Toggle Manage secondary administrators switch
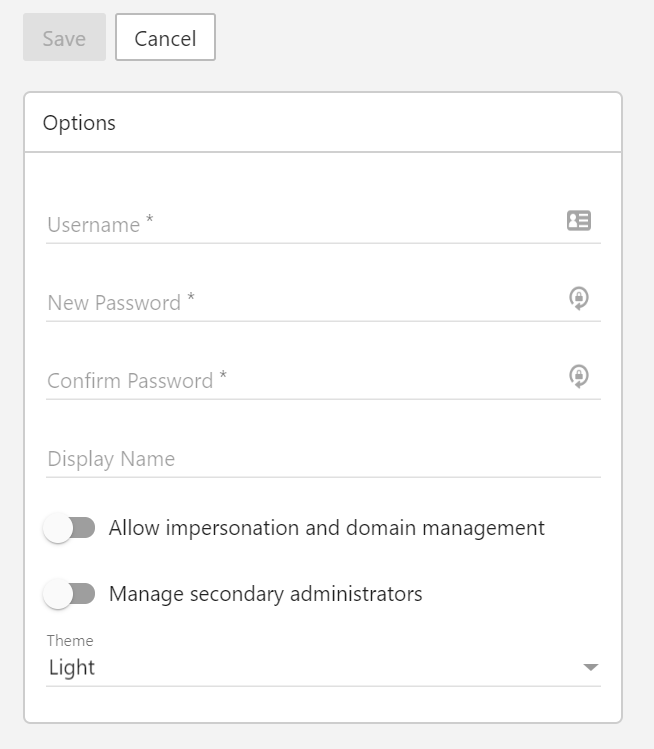Screen dimensions: 654x749 tap(69, 594)
